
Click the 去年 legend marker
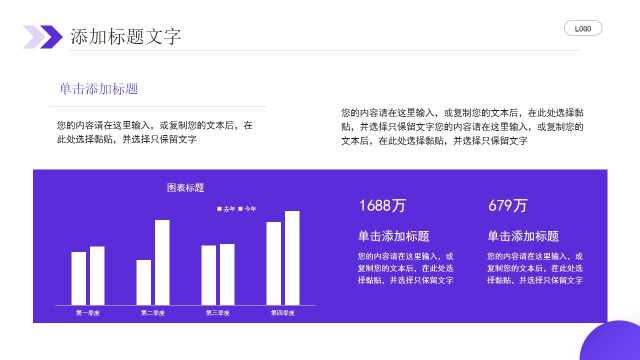pyautogui.click(x=219, y=209)
